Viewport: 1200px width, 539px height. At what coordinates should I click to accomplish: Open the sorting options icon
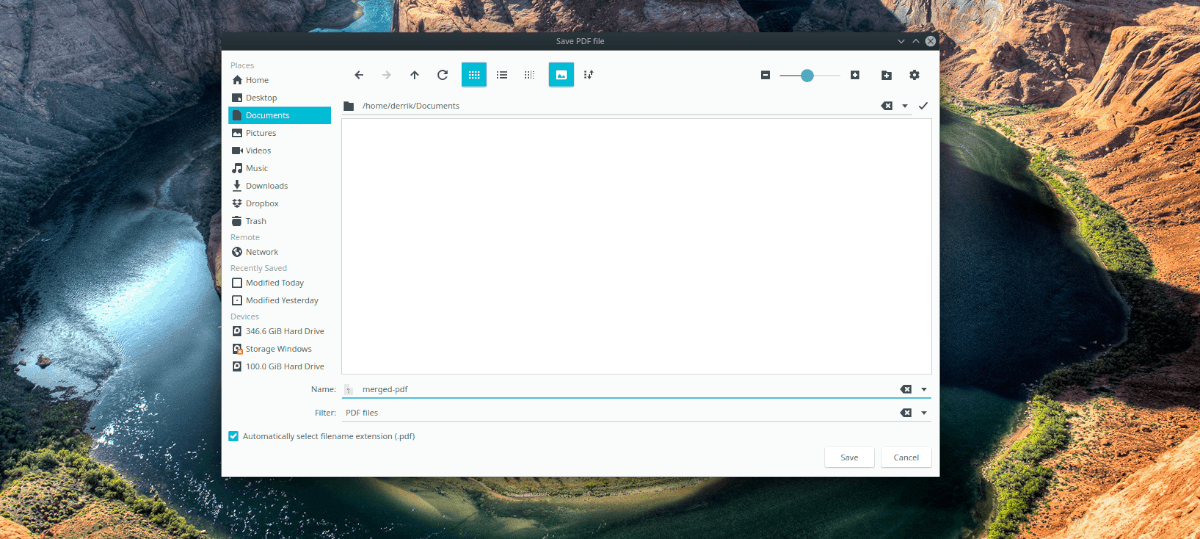(589, 75)
